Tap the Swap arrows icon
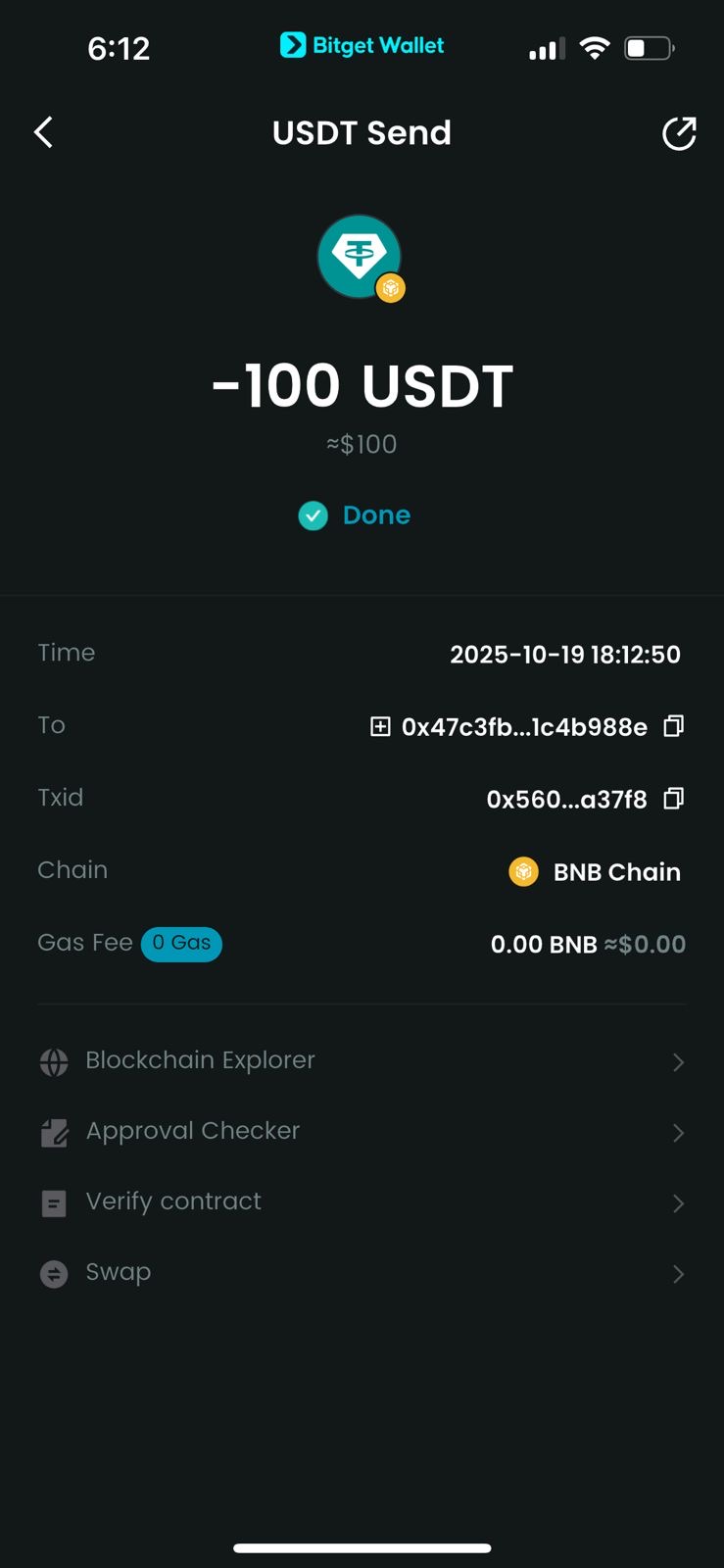The height and width of the screenshot is (1568, 724). coord(54,1274)
